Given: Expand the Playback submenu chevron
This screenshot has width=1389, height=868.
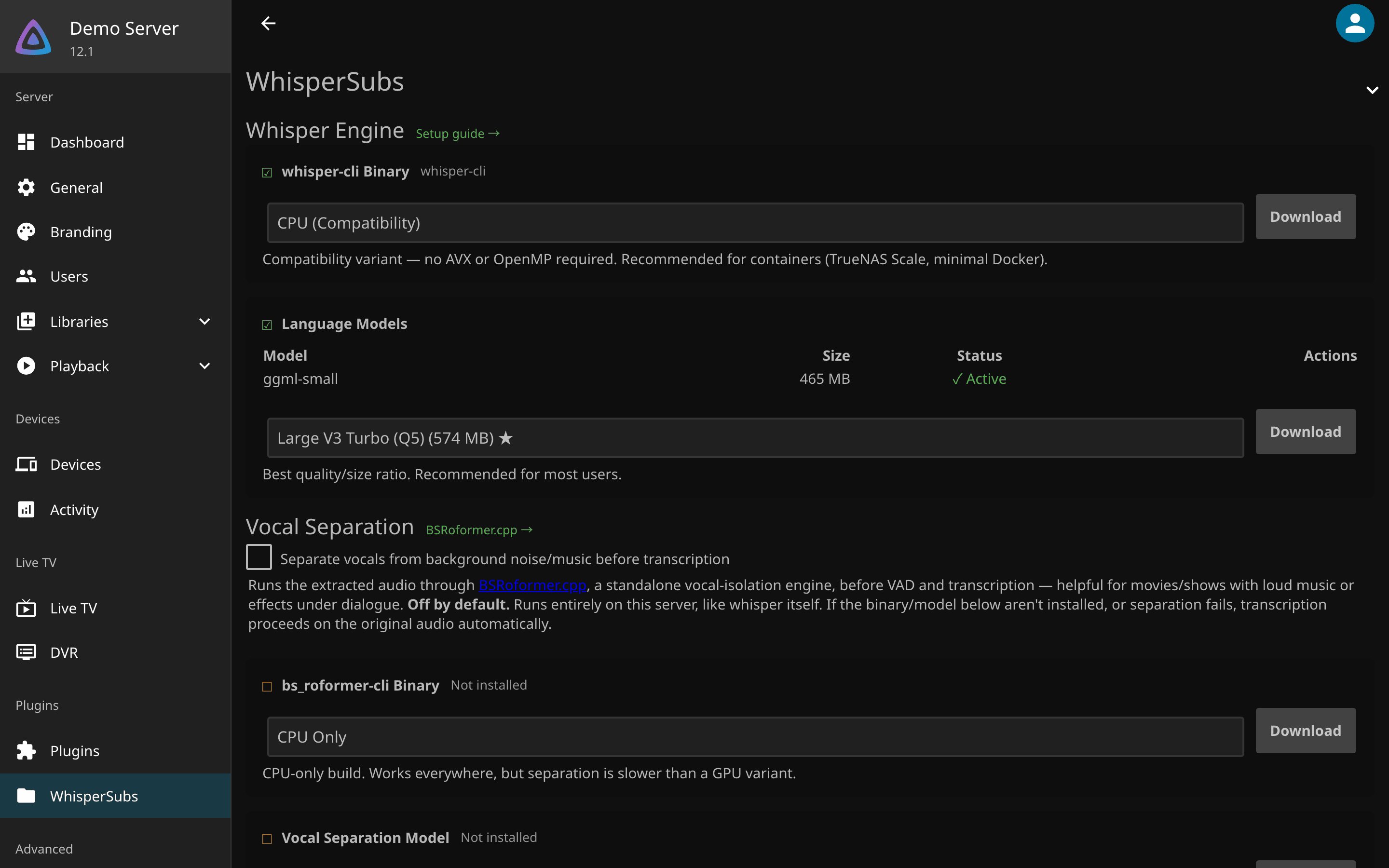Looking at the screenshot, I should (x=204, y=366).
